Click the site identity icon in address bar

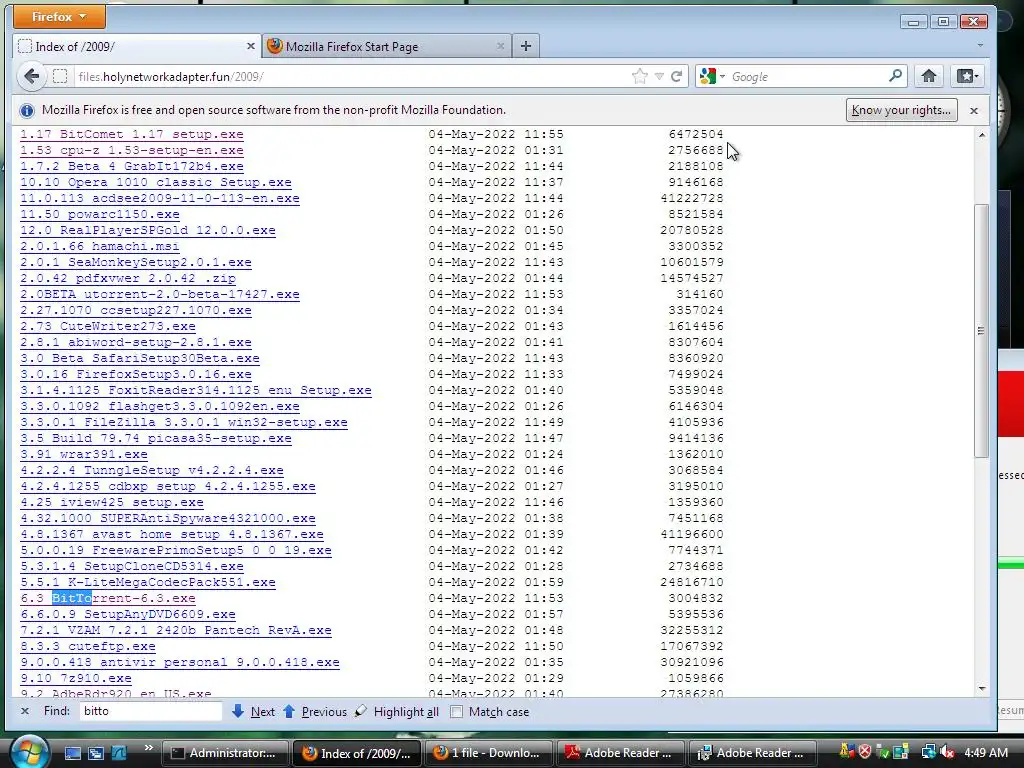(x=60, y=76)
